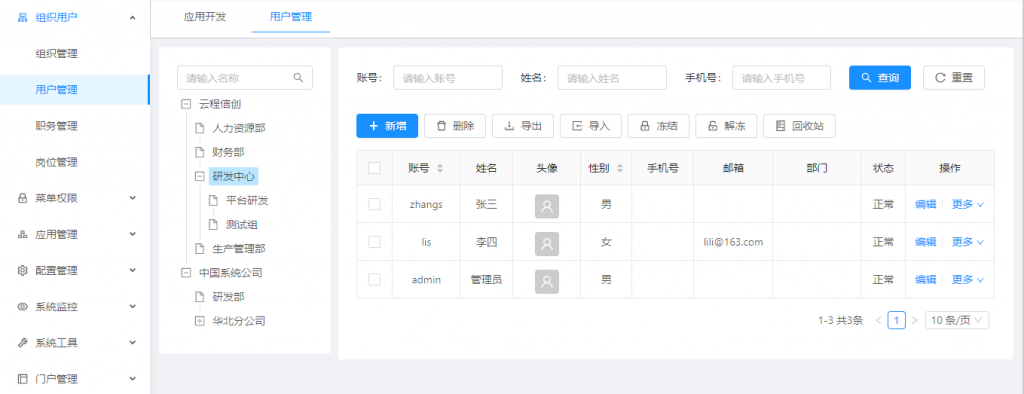Switch to the 用户管理 tab

pos(291,17)
